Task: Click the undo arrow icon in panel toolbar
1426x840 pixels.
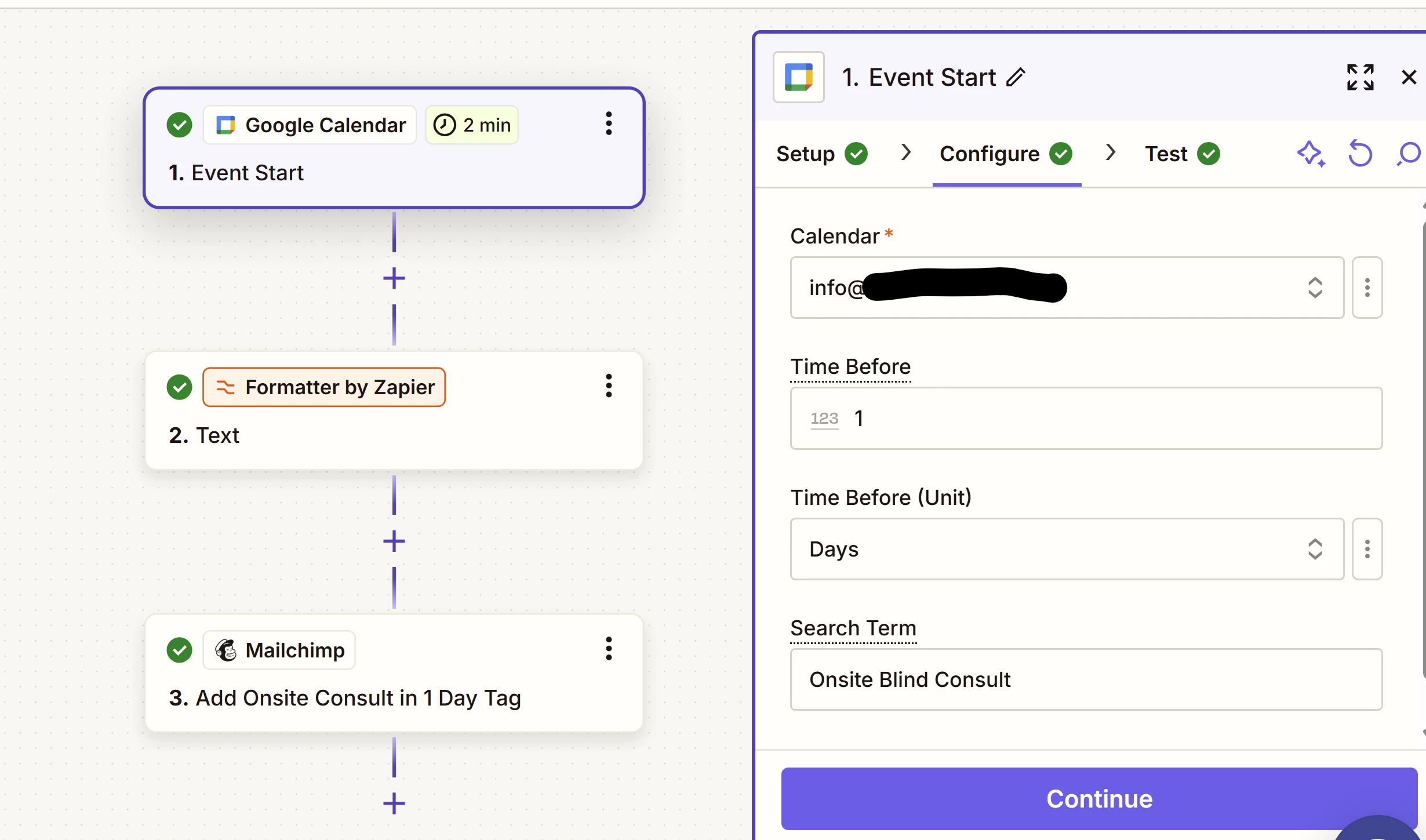Action: tap(1360, 154)
